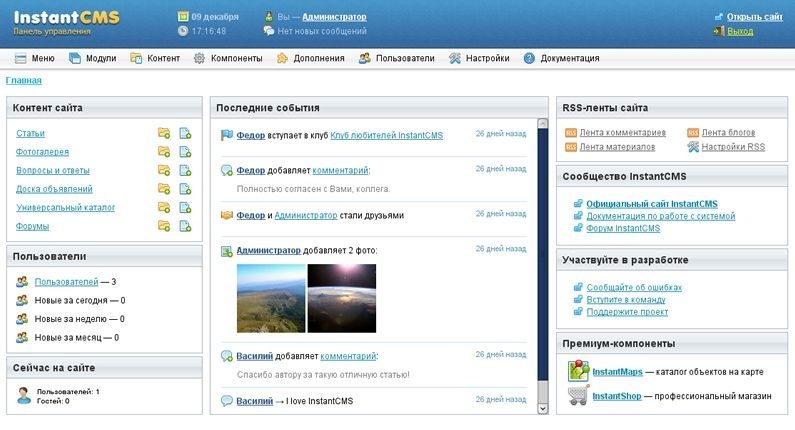Click the Поддержите проект link
The height and width of the screenshot is (430, 795).
[627, 312]
